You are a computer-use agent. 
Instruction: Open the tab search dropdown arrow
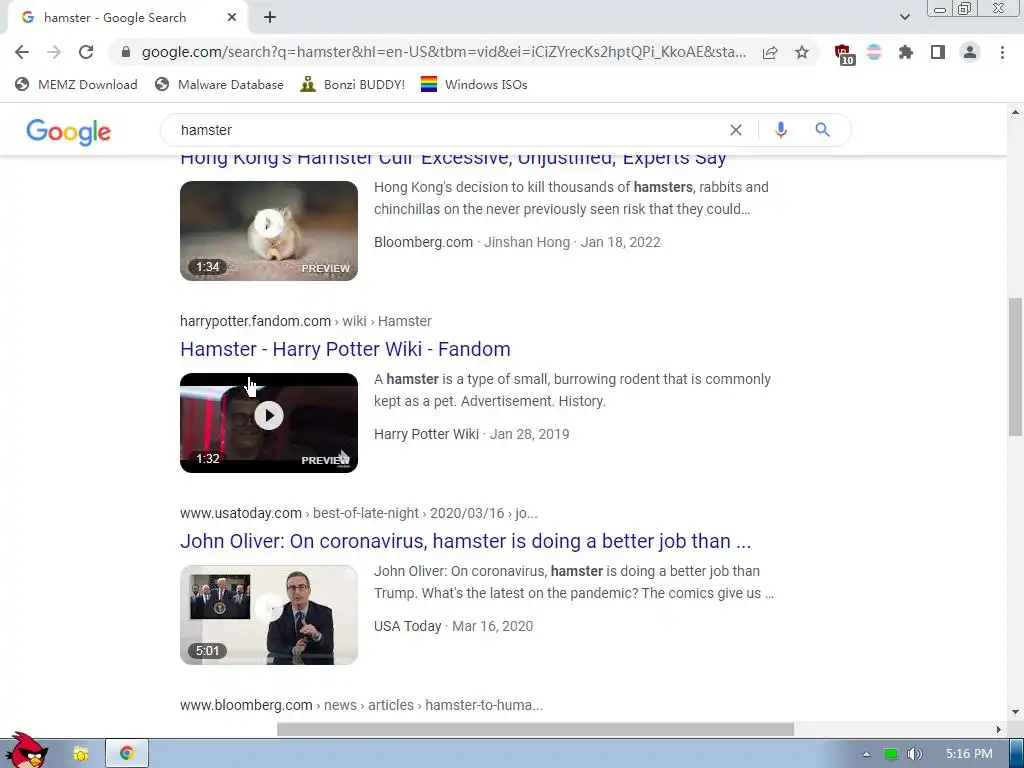pos(904,17)
